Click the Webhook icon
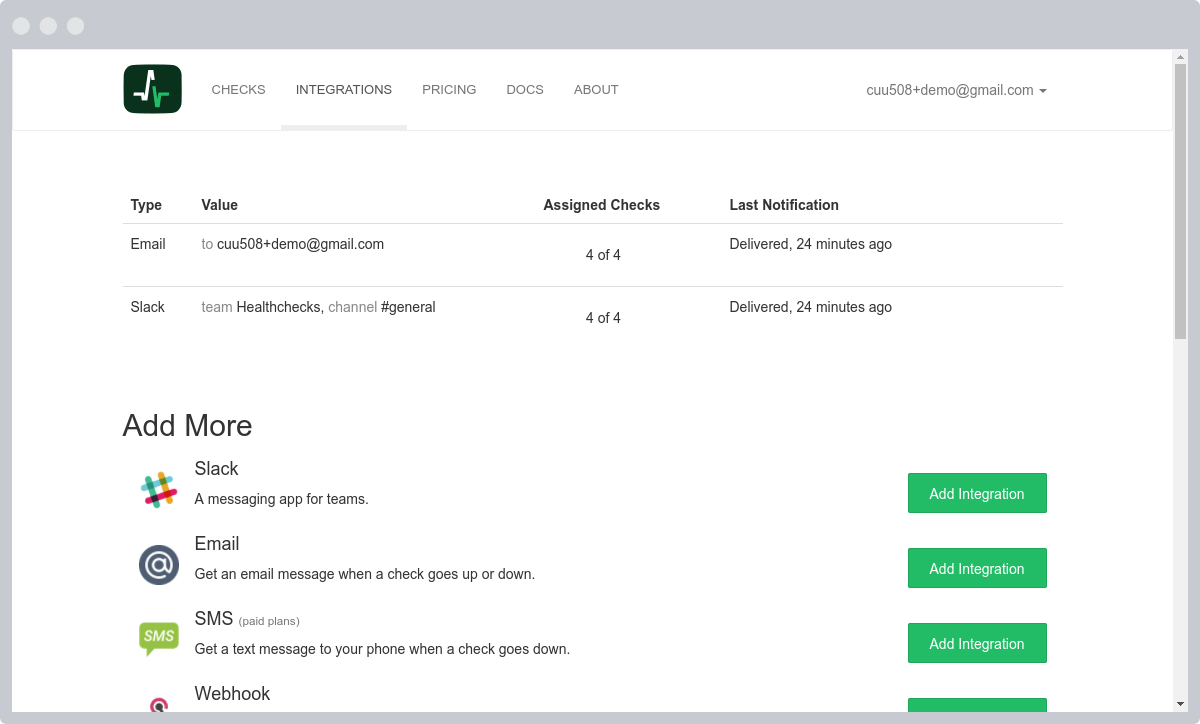 click(x=158, y=705)
